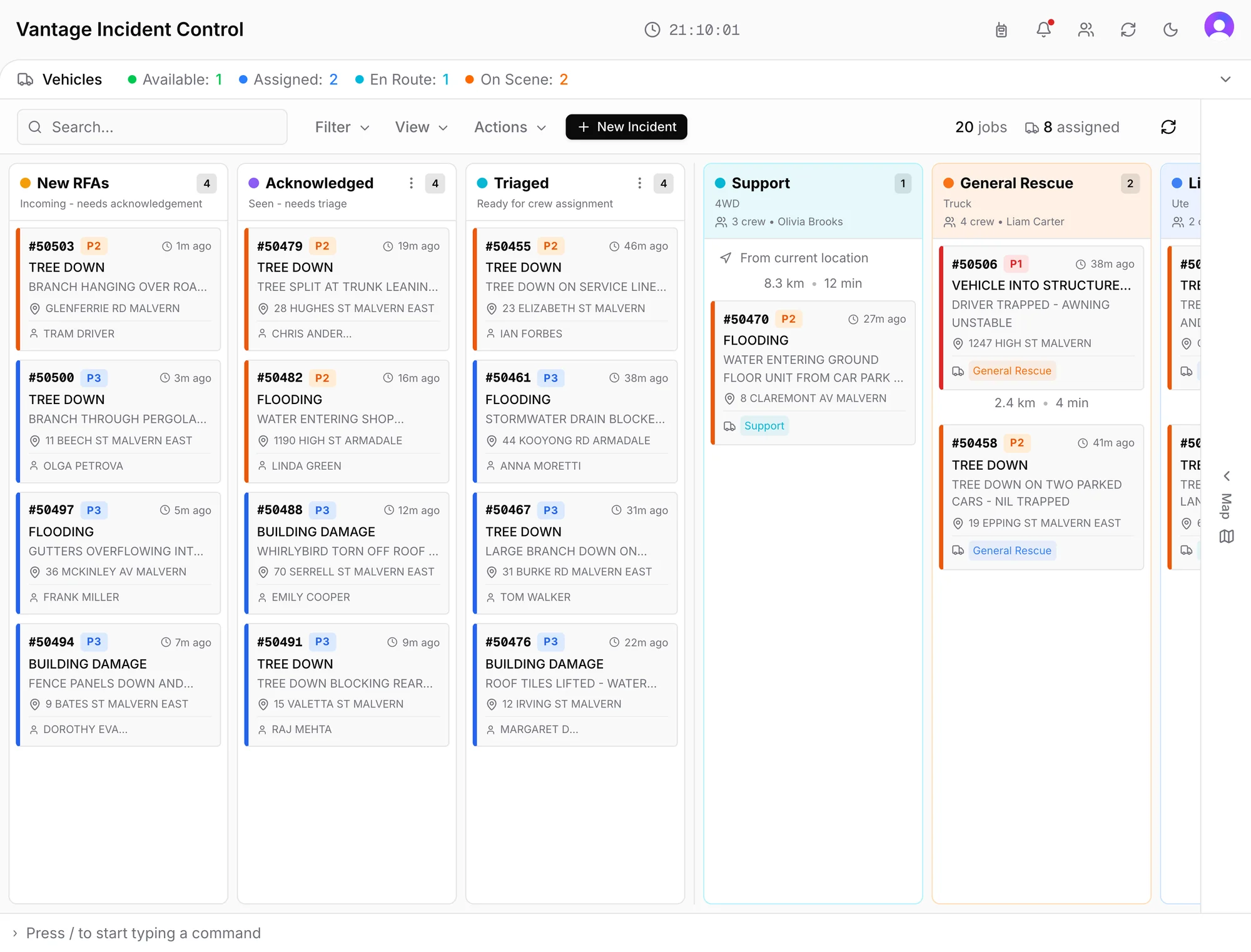Expand the Map side panel
The height and width of the screenshot is (952, 1251).
pyautogui.click(x=1227, y=476)
